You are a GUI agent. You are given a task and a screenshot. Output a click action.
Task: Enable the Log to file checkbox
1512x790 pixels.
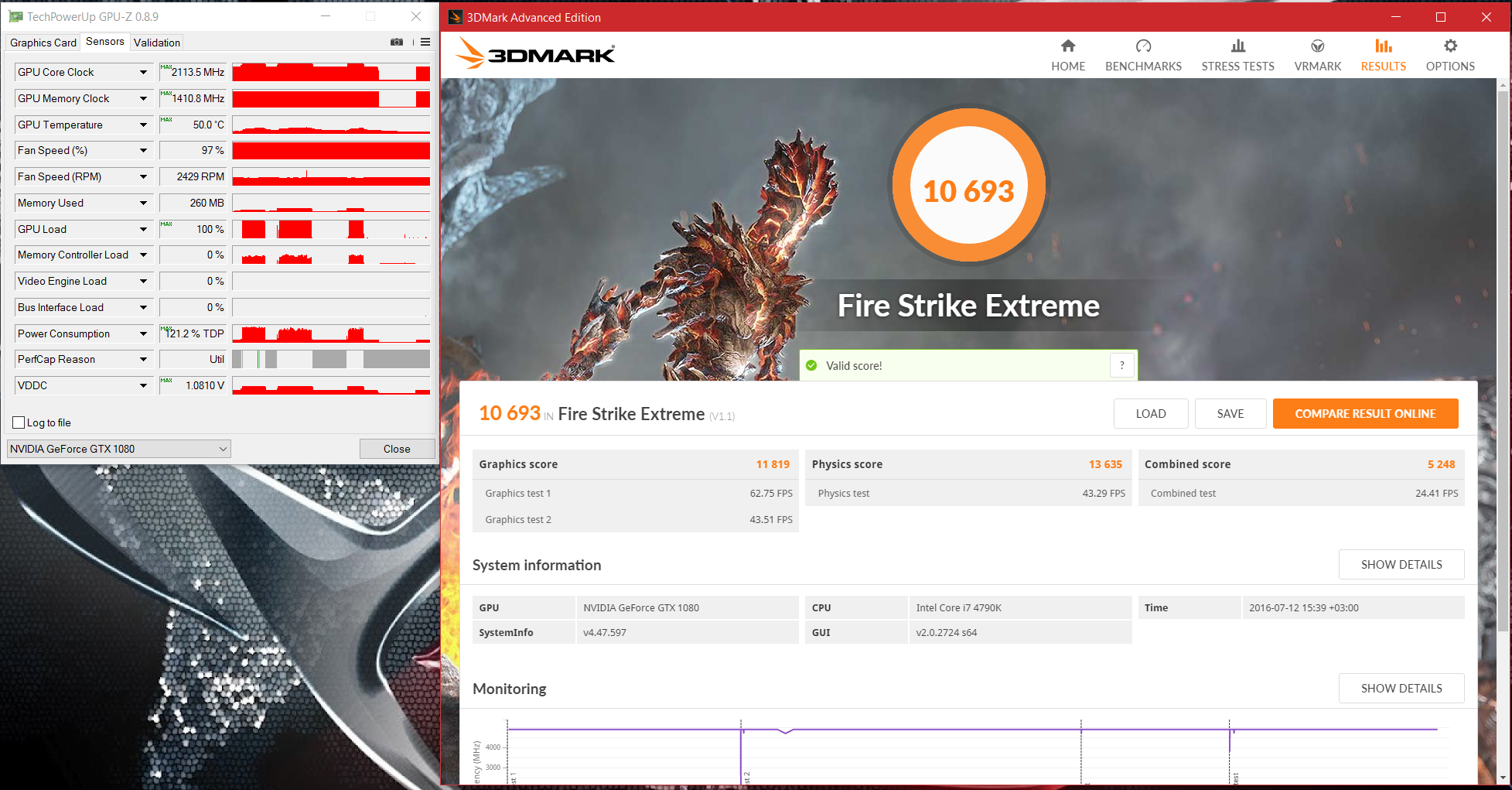pyautogui.click(x=19, y=422)
